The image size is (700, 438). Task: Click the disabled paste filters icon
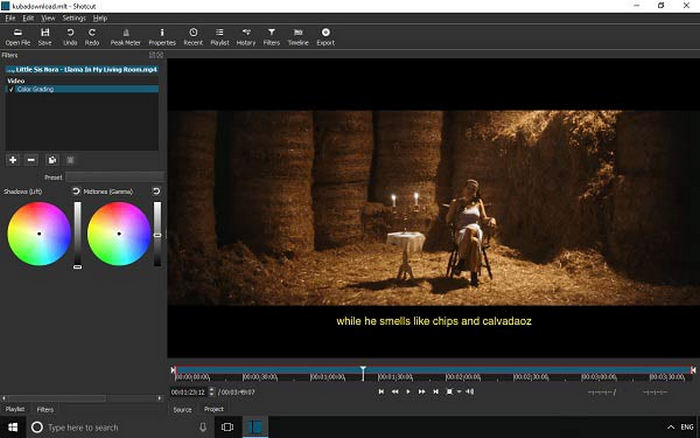click(x=70, y=160)
